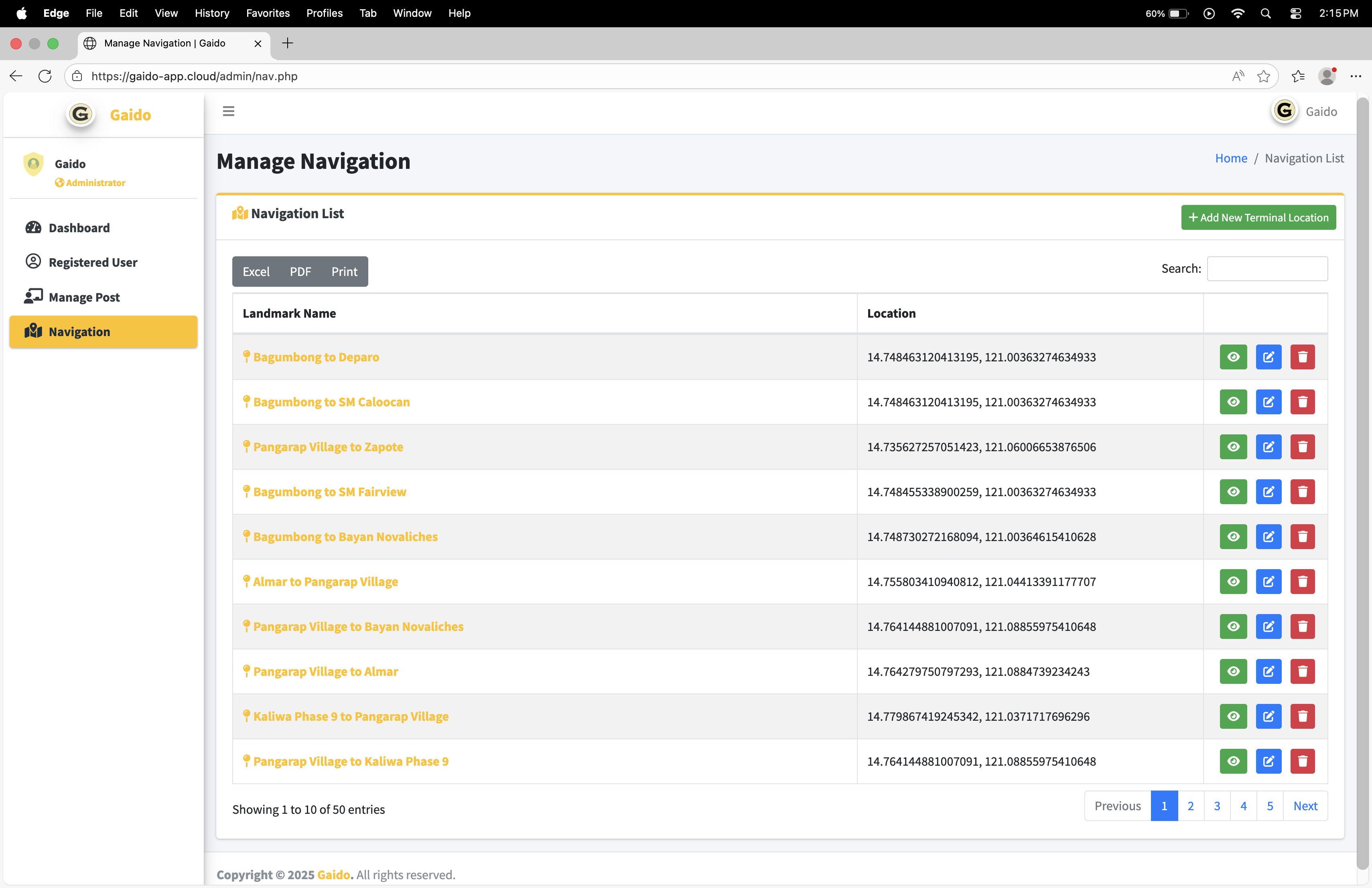1372x888 pixels.
Task: Export the table with the Excel button
Action: click(x=256, y=272)
